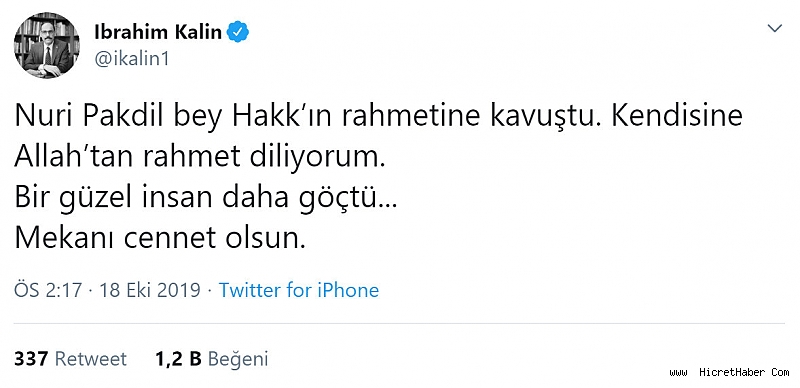
Task: Click the word Retweet beside 337
Action: pos(91,359)
